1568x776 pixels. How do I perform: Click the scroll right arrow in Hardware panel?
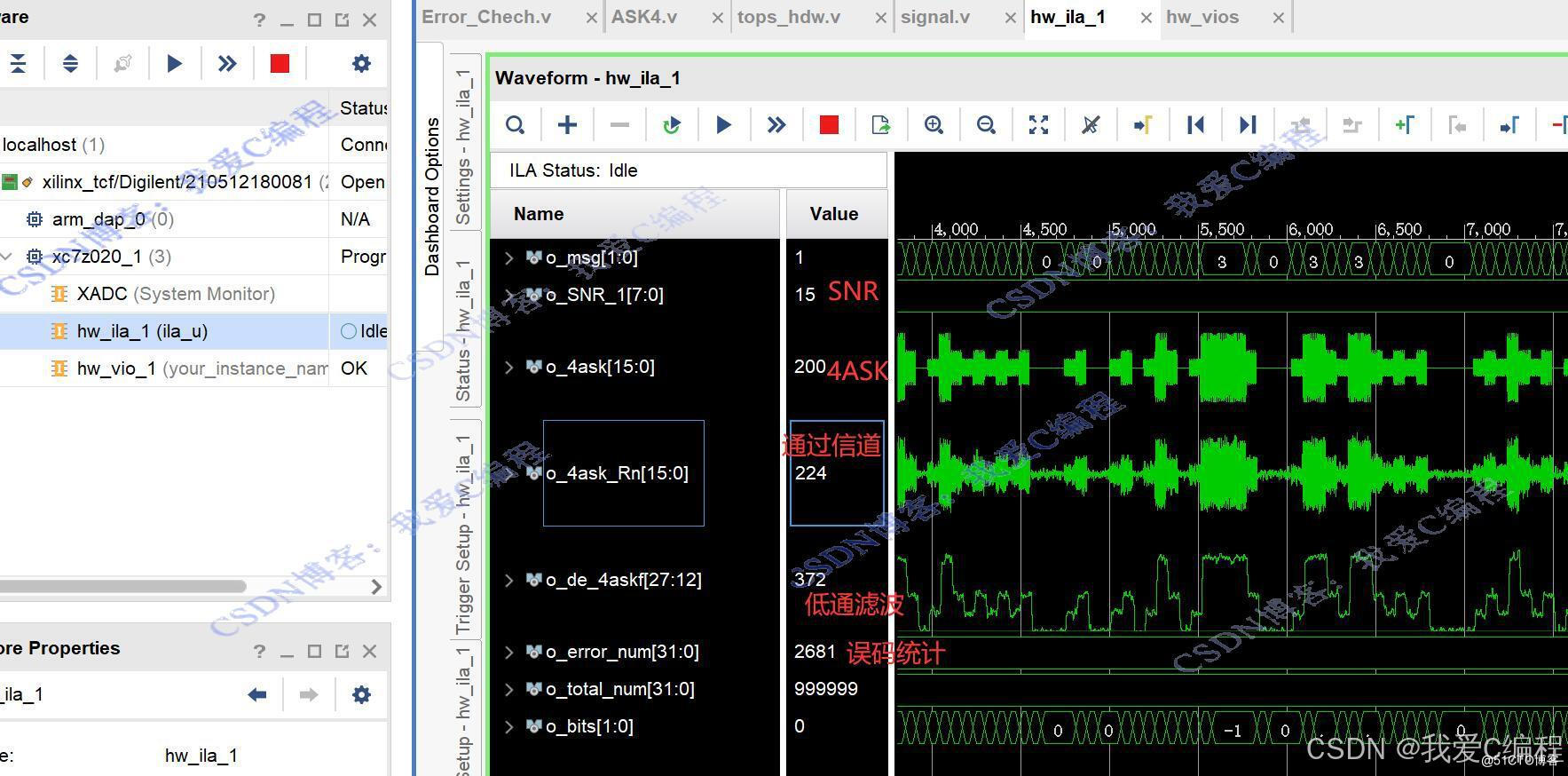(x=376, y=587)
